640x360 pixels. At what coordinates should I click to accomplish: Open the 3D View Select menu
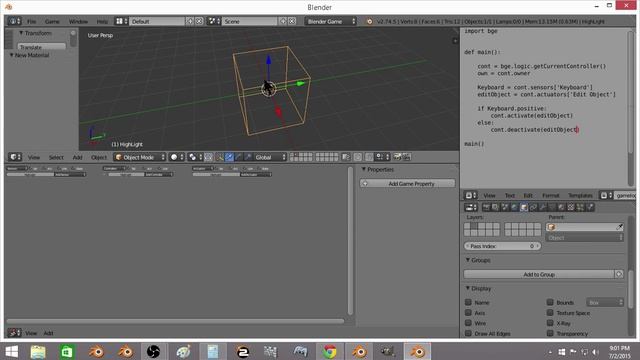[x=56, y=157]
